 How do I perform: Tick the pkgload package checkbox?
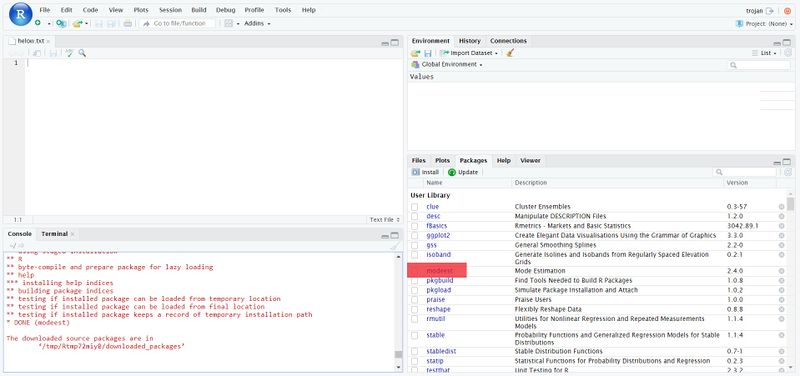415,290
